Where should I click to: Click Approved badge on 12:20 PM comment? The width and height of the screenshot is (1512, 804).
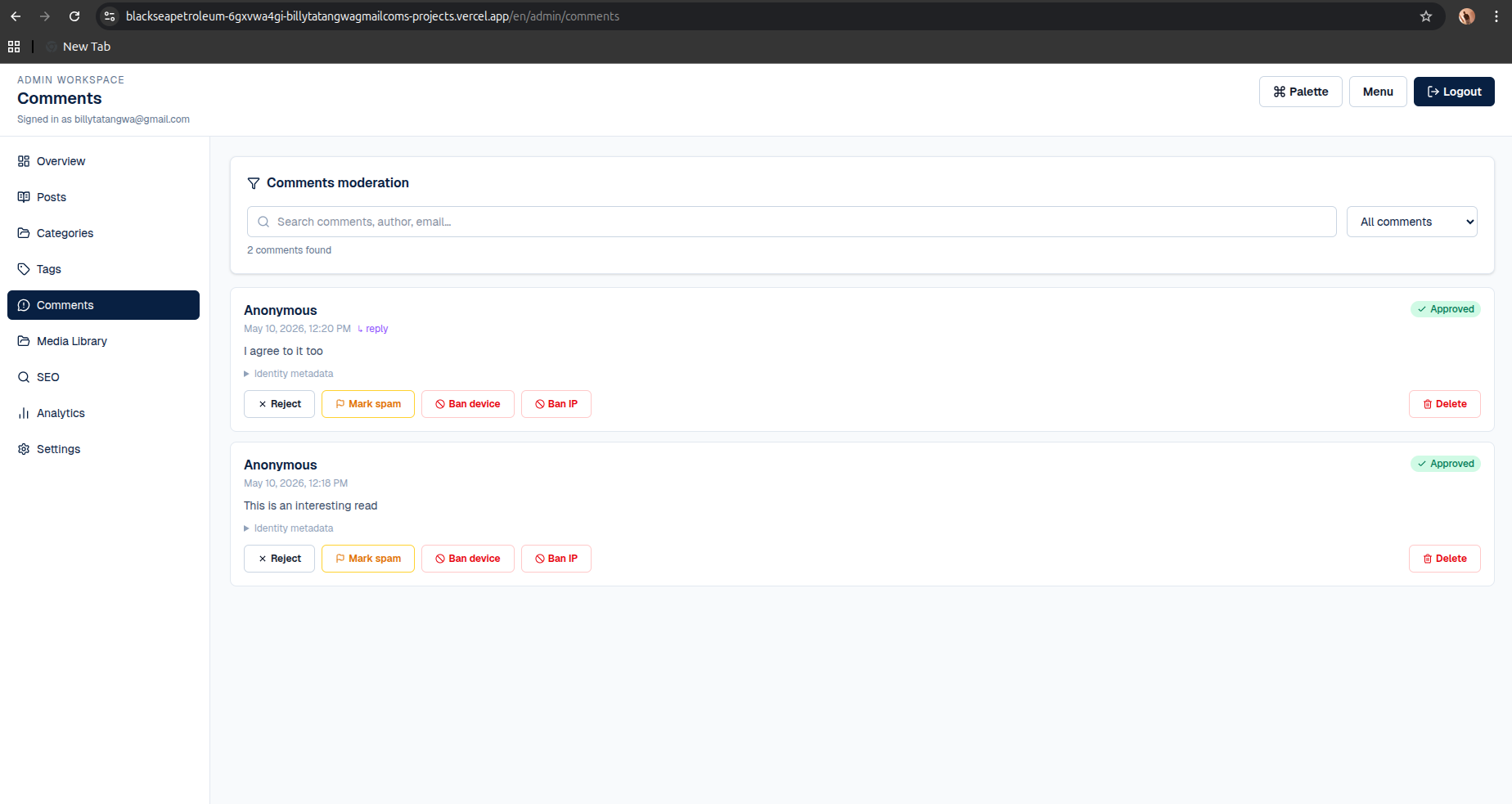tap(1446, 309)
